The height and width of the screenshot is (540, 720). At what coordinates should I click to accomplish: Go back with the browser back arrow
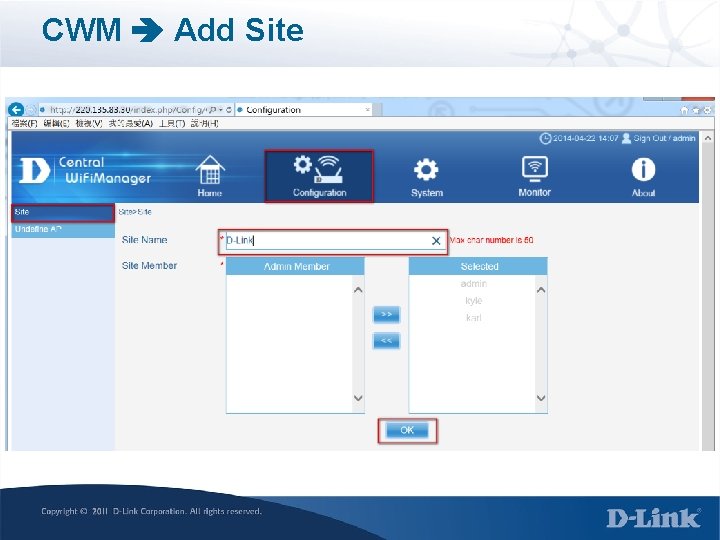16,110
